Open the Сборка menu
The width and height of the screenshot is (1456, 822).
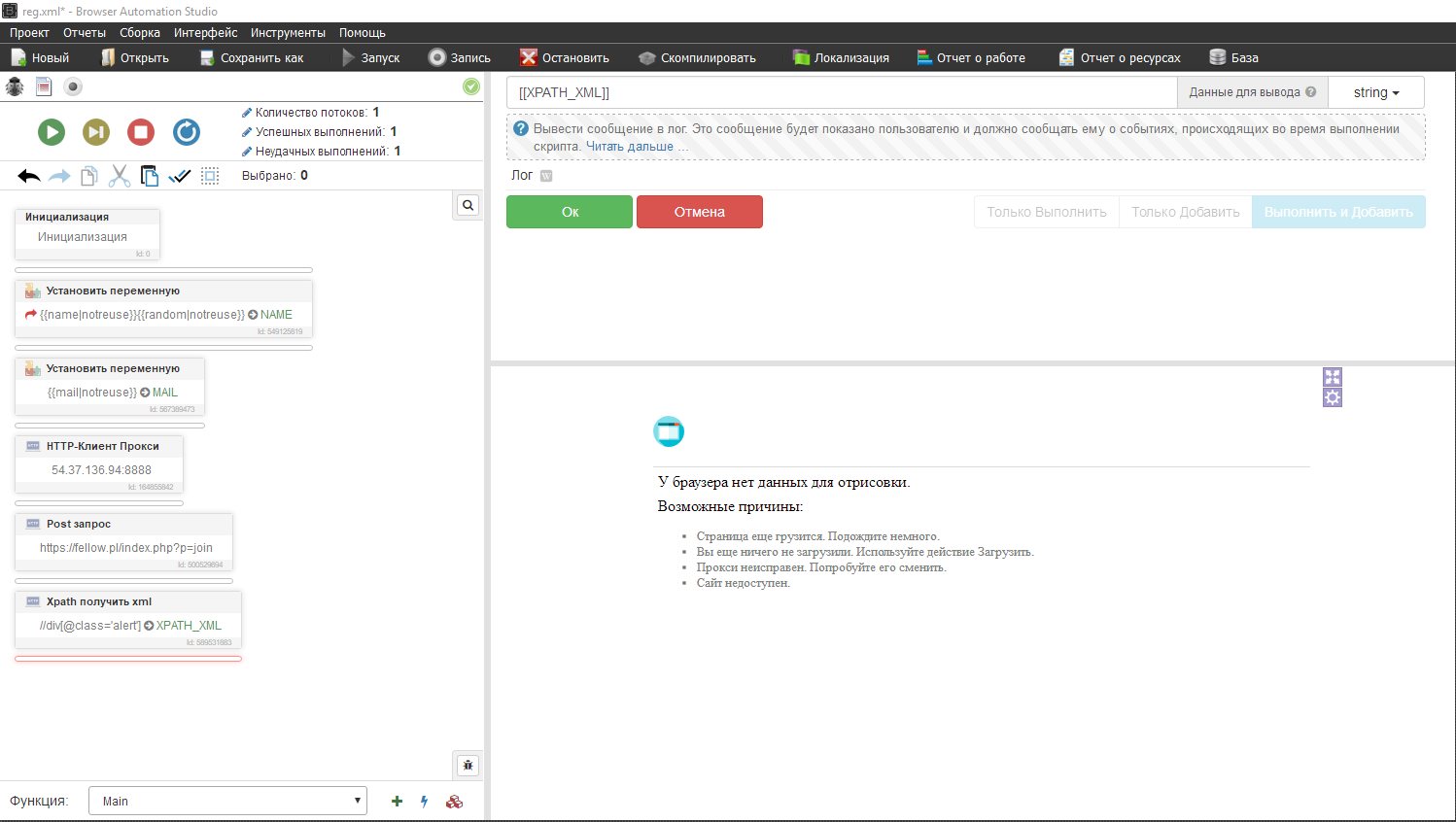click(x=140, y=33)
